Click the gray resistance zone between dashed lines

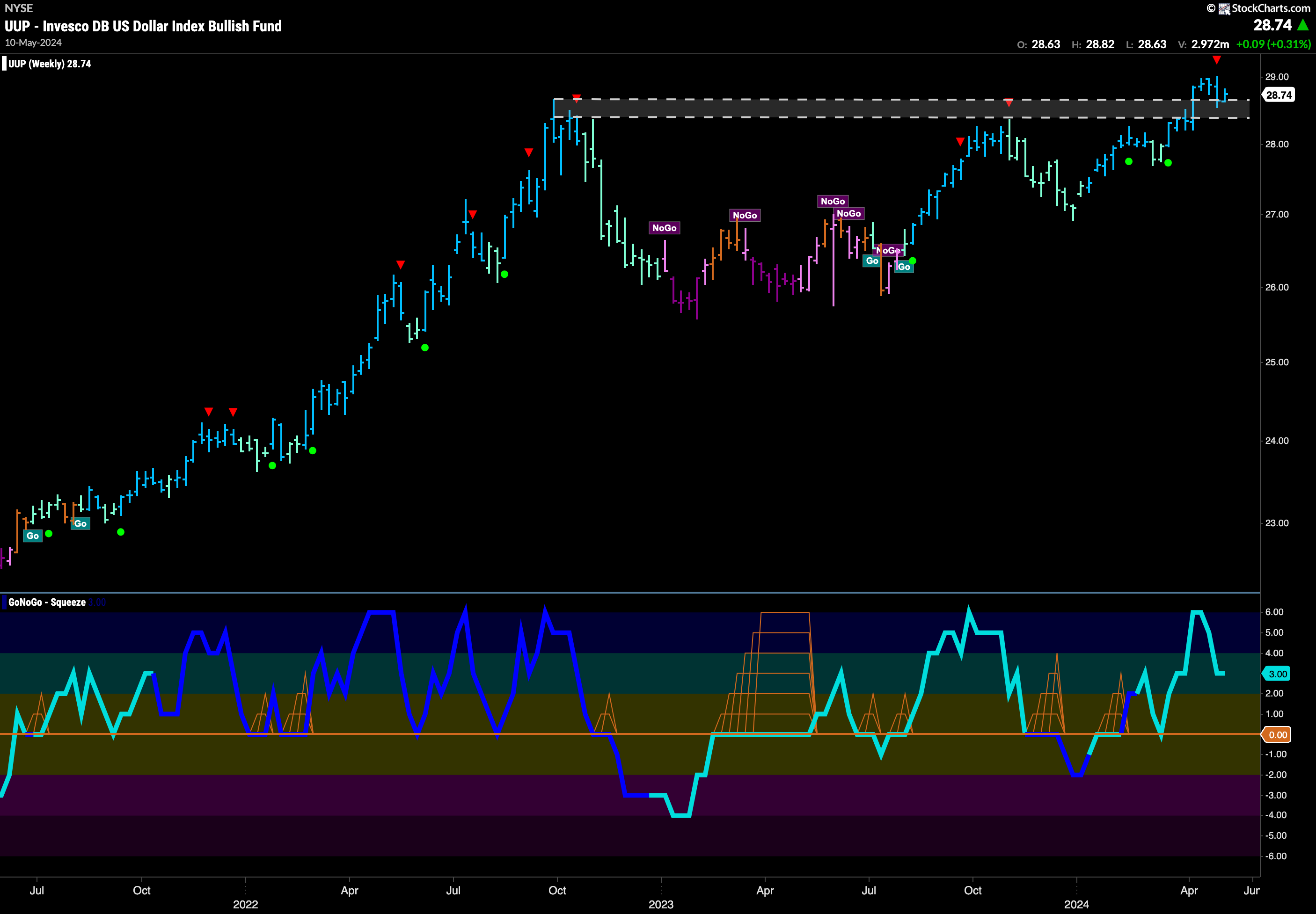tap(901, 109)
